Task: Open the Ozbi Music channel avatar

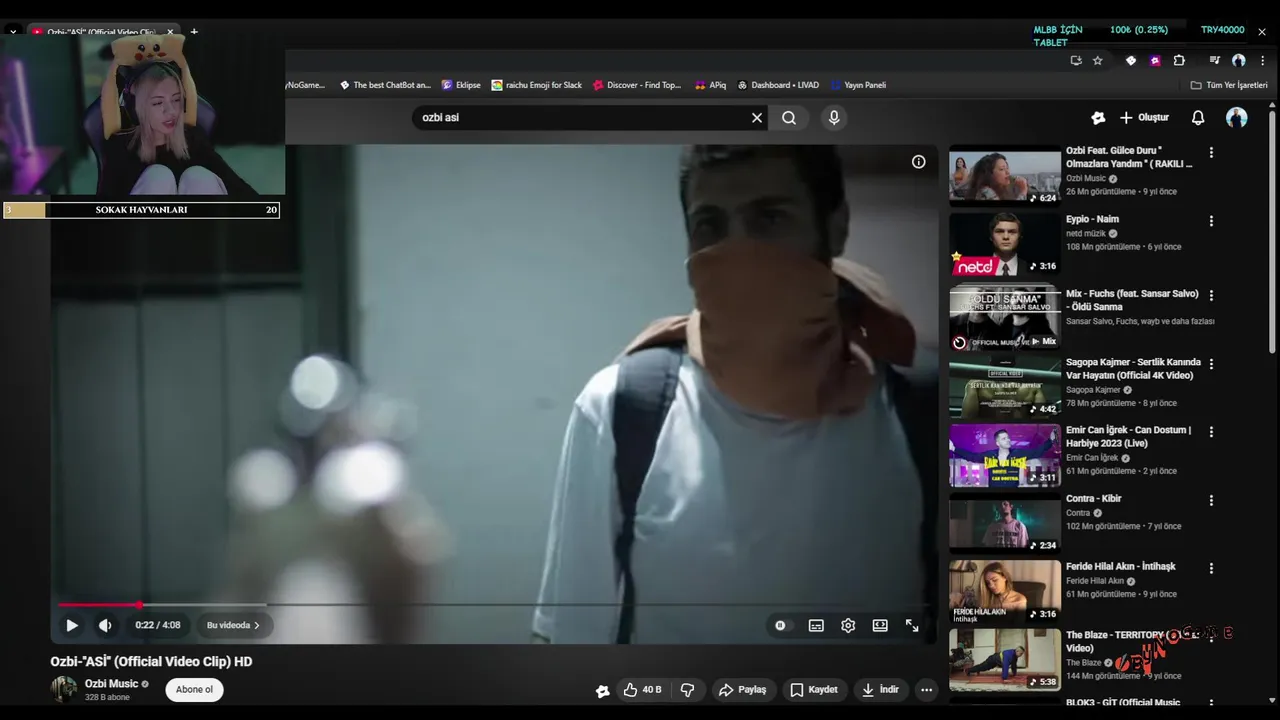Action: click(x=64, y=689)
